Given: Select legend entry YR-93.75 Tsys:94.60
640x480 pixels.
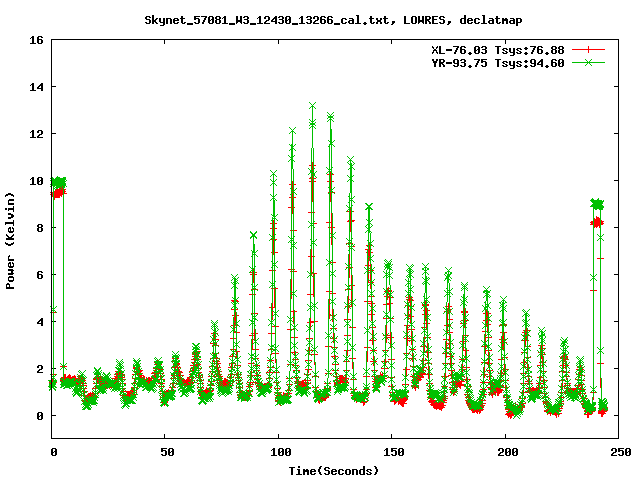Looking at the screenshot, I should [498, 63].
